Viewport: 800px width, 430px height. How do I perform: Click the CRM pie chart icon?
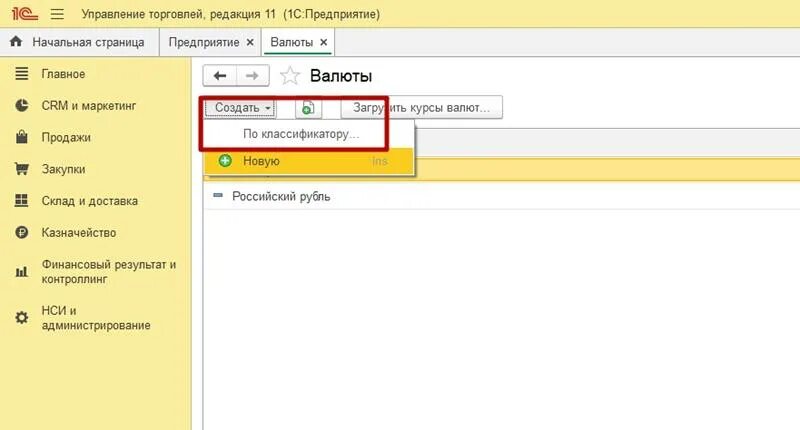[21, 106]
